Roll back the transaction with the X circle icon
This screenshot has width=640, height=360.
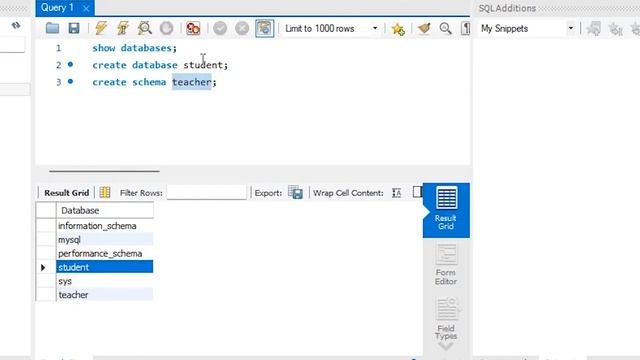point(242,28)
